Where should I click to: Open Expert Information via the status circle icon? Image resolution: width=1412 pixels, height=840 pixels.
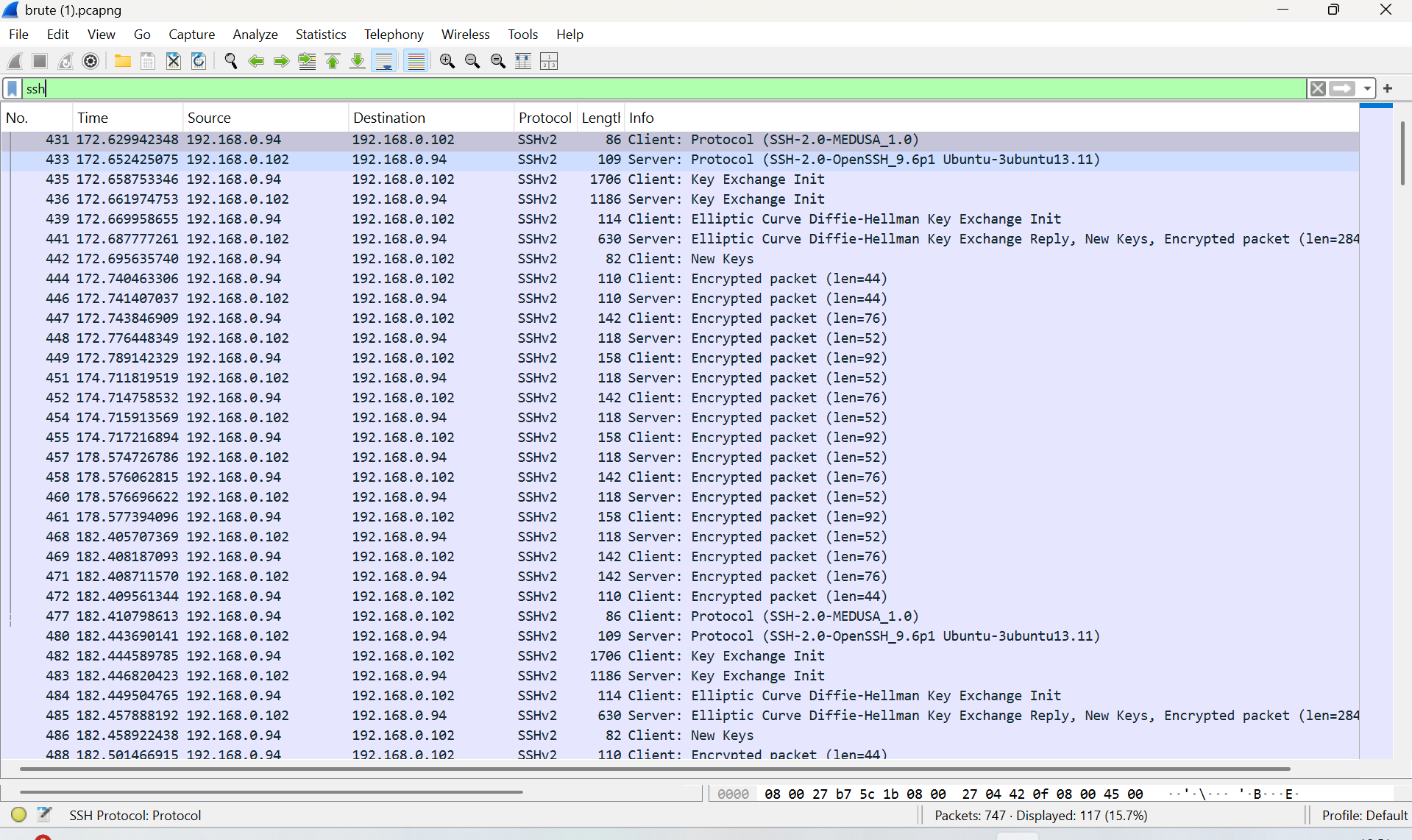[x=18, y=814]
